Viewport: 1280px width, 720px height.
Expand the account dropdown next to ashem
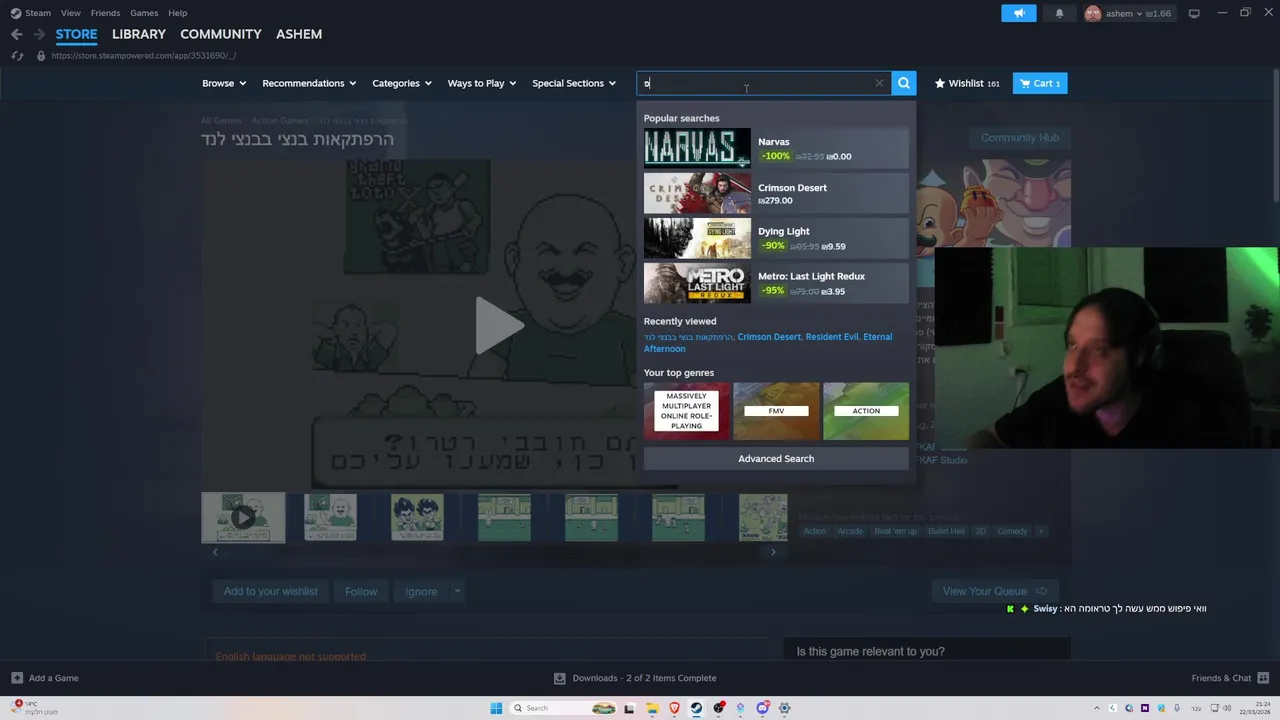coord(1139,14)
